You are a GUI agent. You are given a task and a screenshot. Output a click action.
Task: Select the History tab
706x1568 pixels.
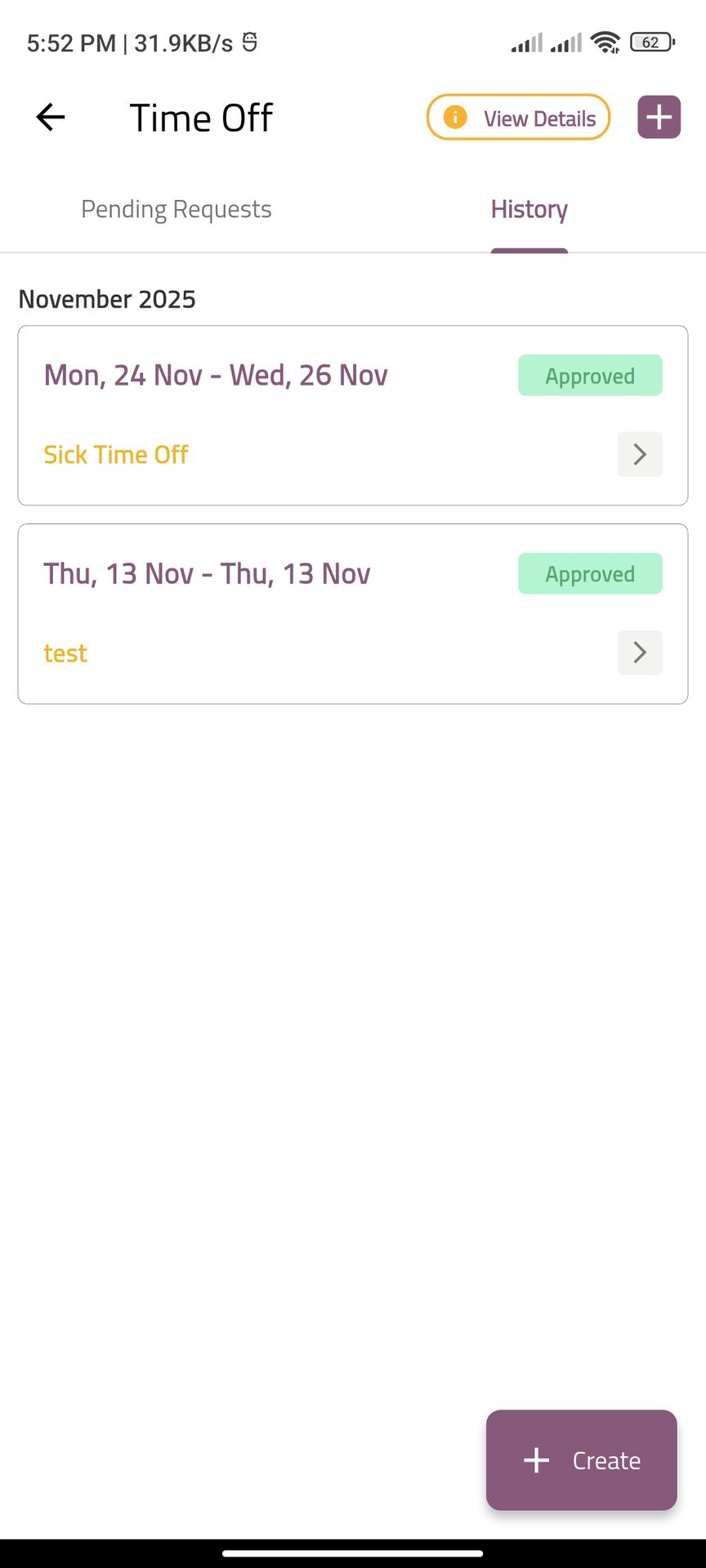pyautogui.click(x=529, y=210)
